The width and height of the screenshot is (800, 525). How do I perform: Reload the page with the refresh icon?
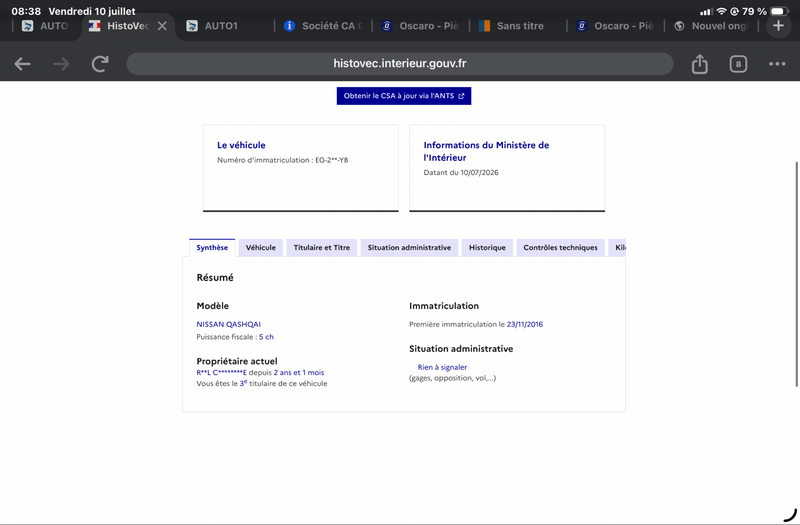(x=100, y=64)
